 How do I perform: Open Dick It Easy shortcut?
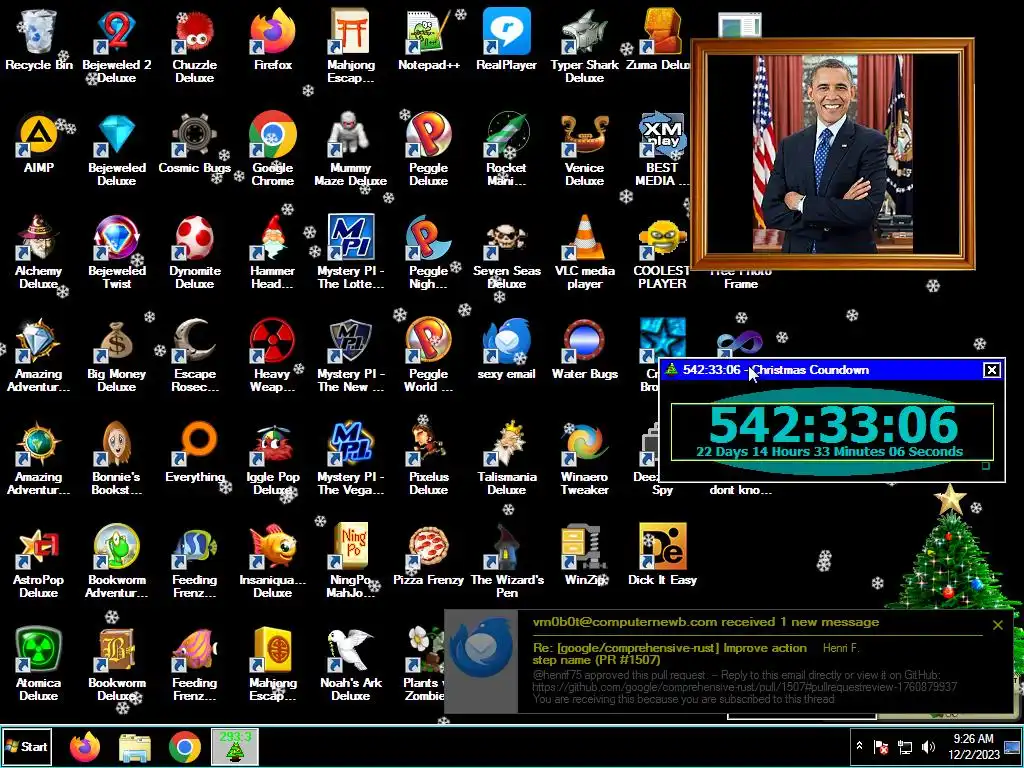[x=662, y=555]
